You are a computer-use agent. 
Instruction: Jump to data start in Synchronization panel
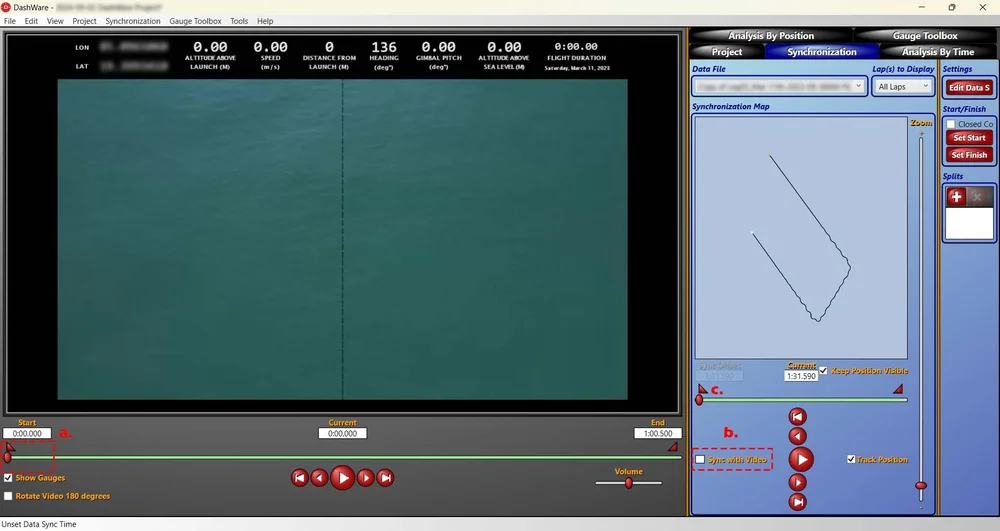(x=797, y=416)
